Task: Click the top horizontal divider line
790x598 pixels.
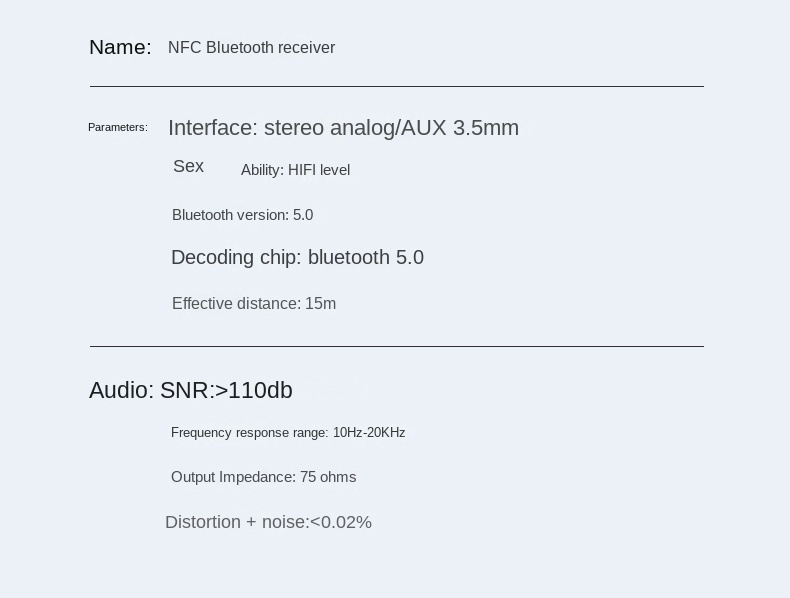Action: (396, 87)
